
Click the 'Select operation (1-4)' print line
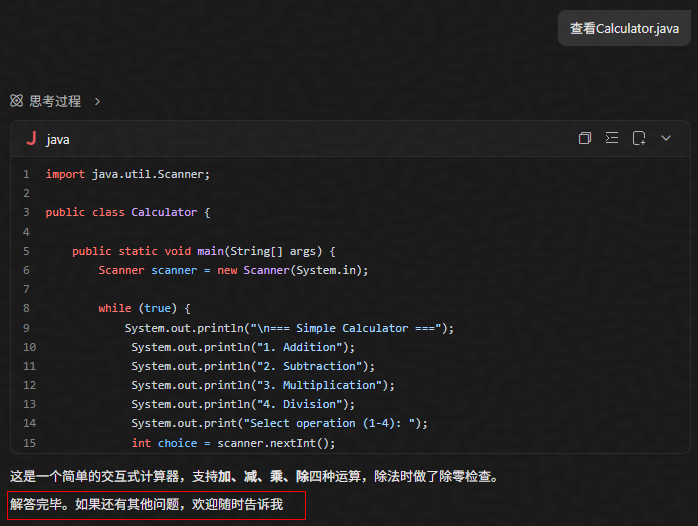point(279,423)
